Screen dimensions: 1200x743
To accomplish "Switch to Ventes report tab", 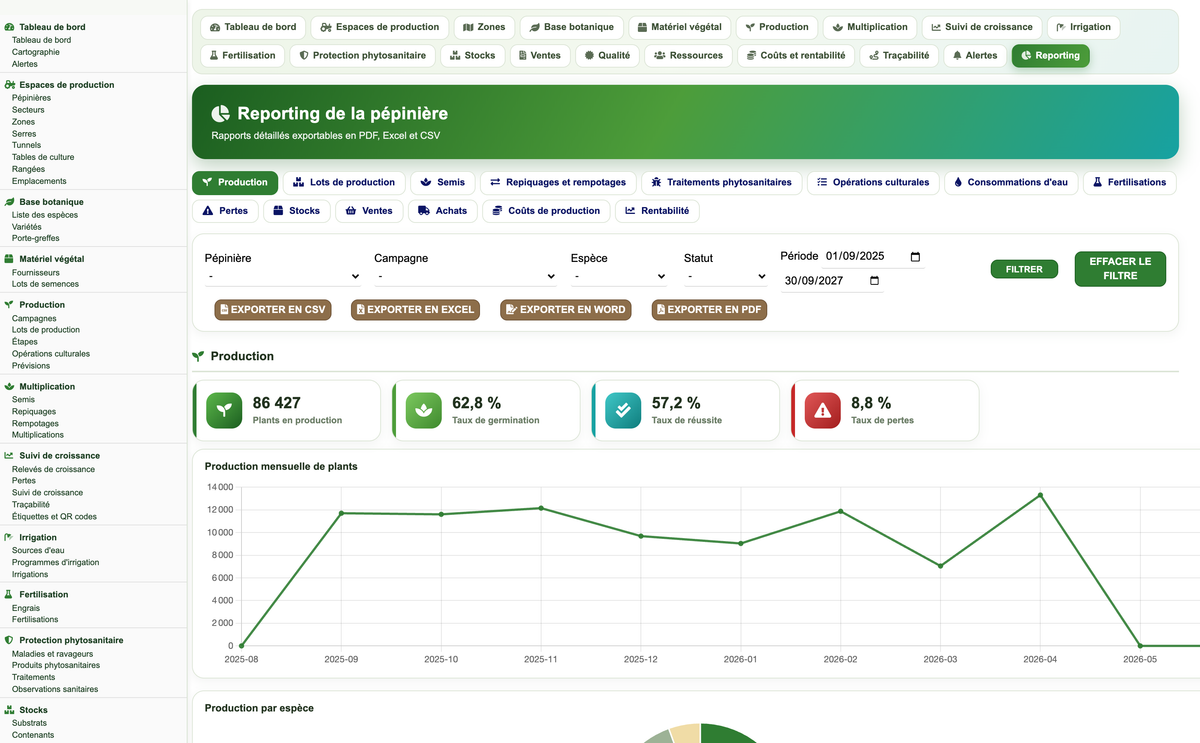I will 369,210.
